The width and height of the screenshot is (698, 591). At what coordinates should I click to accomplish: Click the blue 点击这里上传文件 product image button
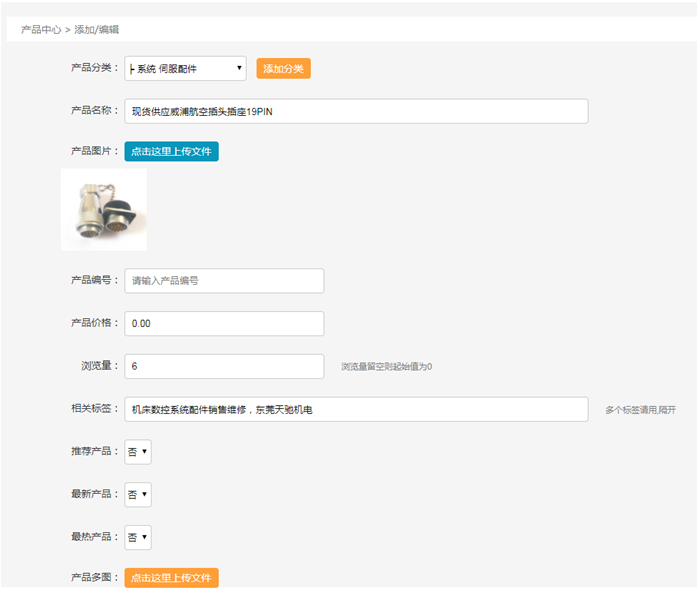click(x=171, y=152)
